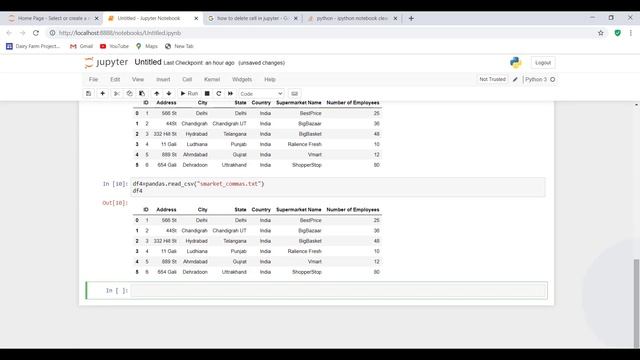Restart the kernel icon
640x360 pixels.
[x=219, y=93]
